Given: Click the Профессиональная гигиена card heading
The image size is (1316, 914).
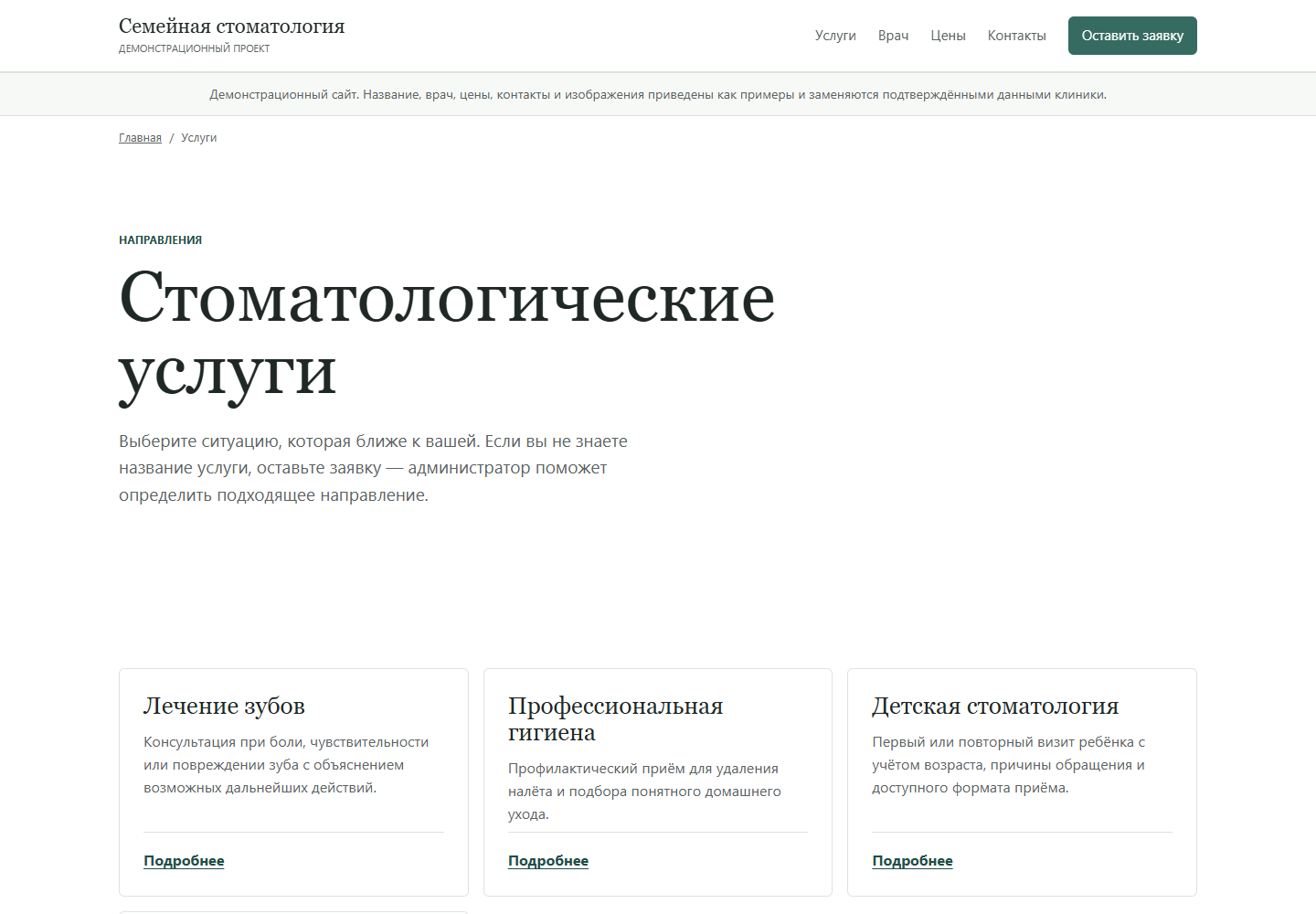Looking at the screenshot, I should pyautogui.click(x=615, y=719).
